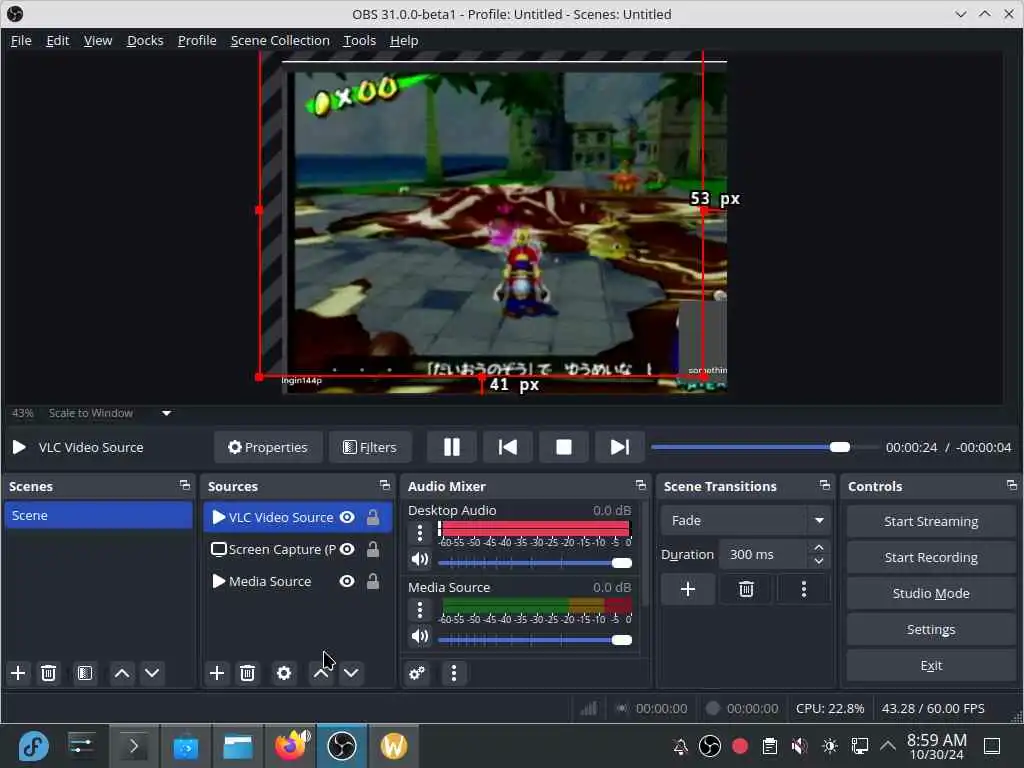Click the Duration 300 ms field
The width and height of the screenshot is (1024, 768).
765,554
